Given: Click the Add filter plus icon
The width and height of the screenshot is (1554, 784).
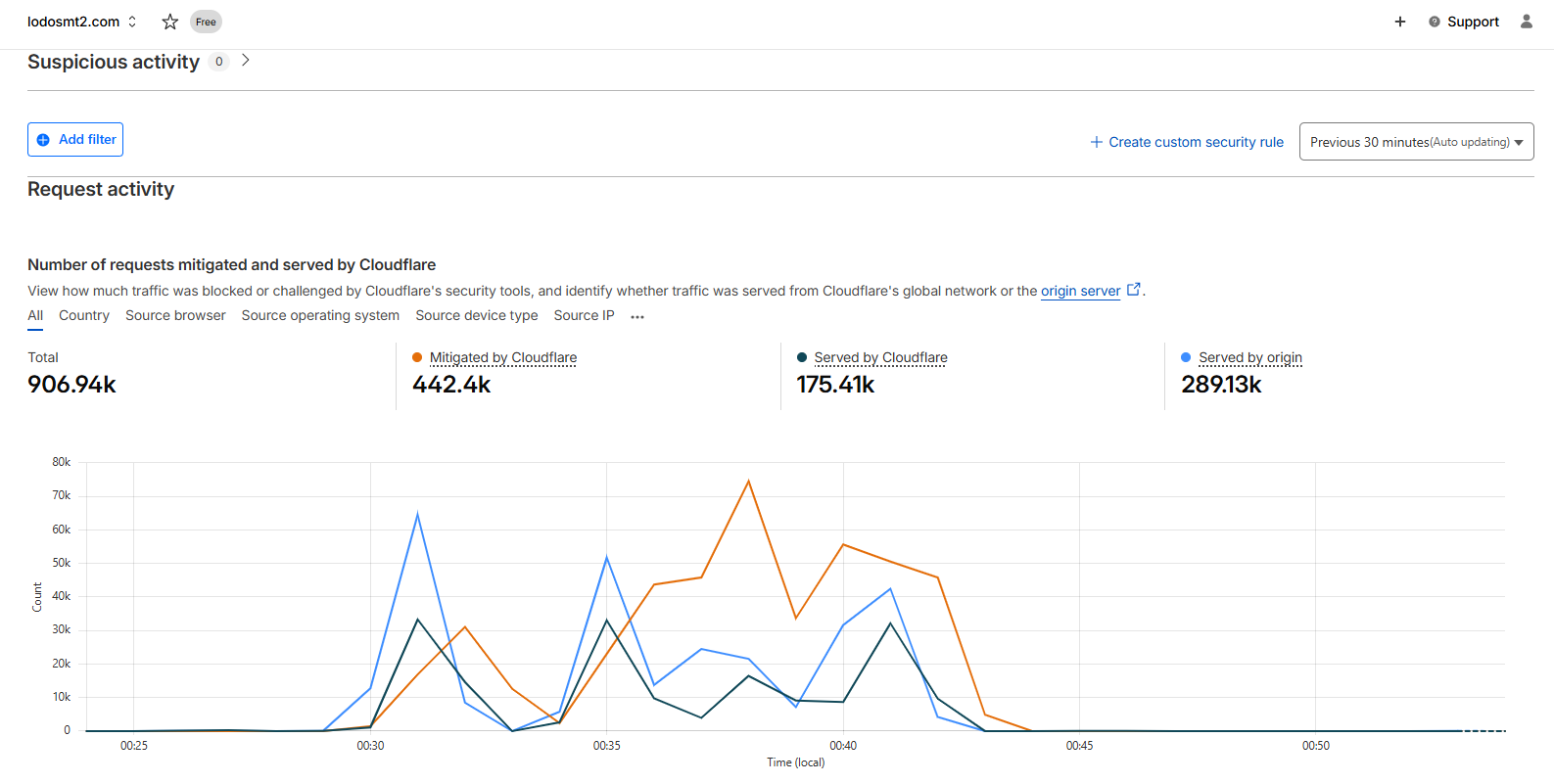Looking at the screenshot, I should (x=43, y=140).
